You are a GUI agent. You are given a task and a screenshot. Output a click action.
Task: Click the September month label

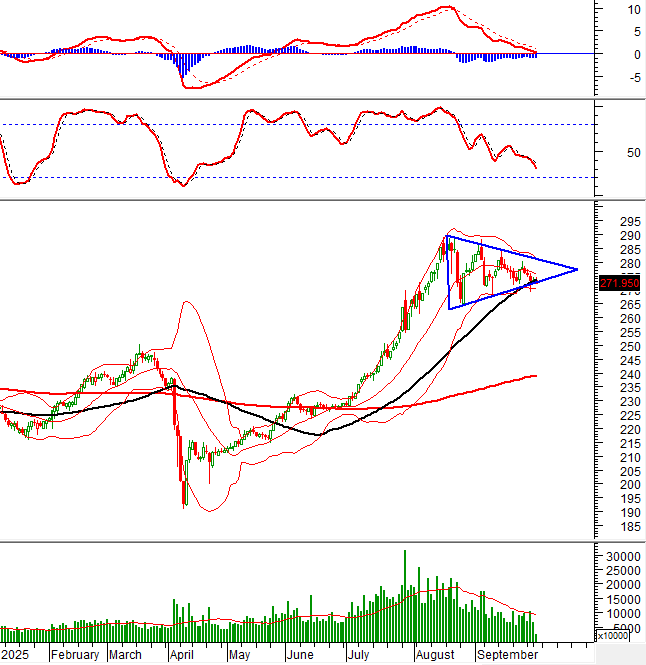506,655
